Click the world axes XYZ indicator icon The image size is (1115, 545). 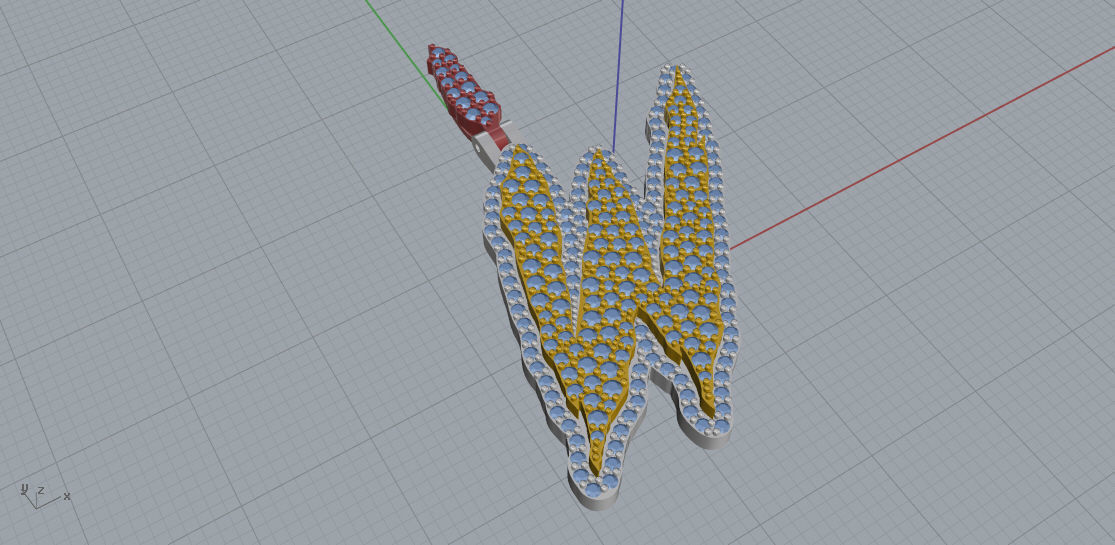(x=44, y=496)
